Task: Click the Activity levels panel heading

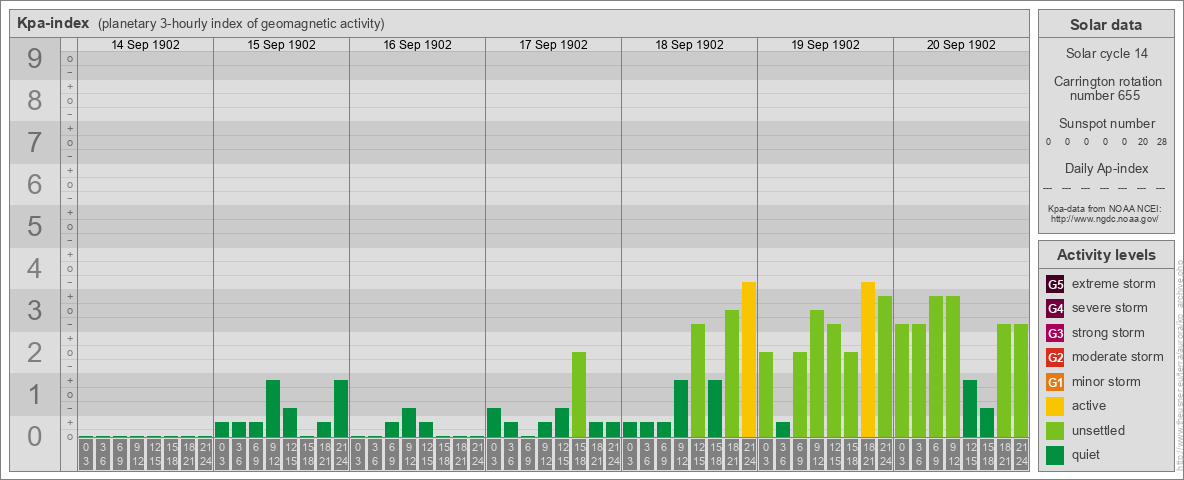Action: [x=1106, y=255]
